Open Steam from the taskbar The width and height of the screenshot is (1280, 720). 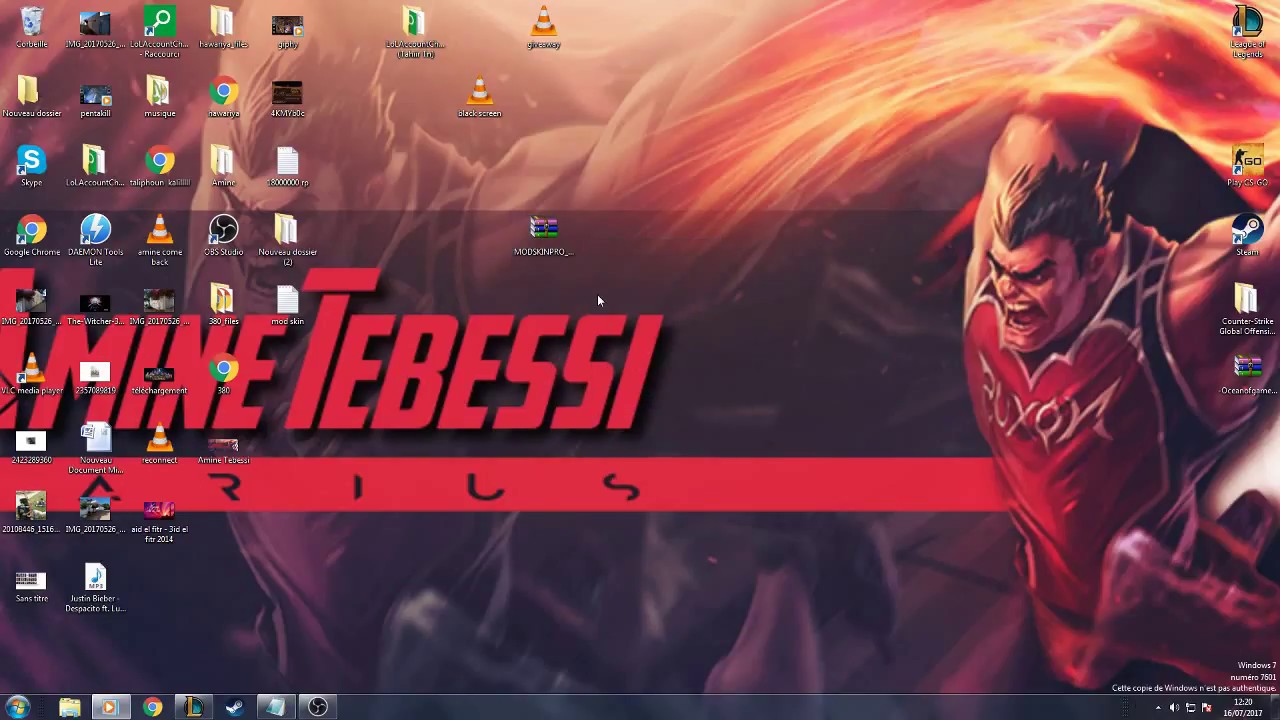pos(235,707)
